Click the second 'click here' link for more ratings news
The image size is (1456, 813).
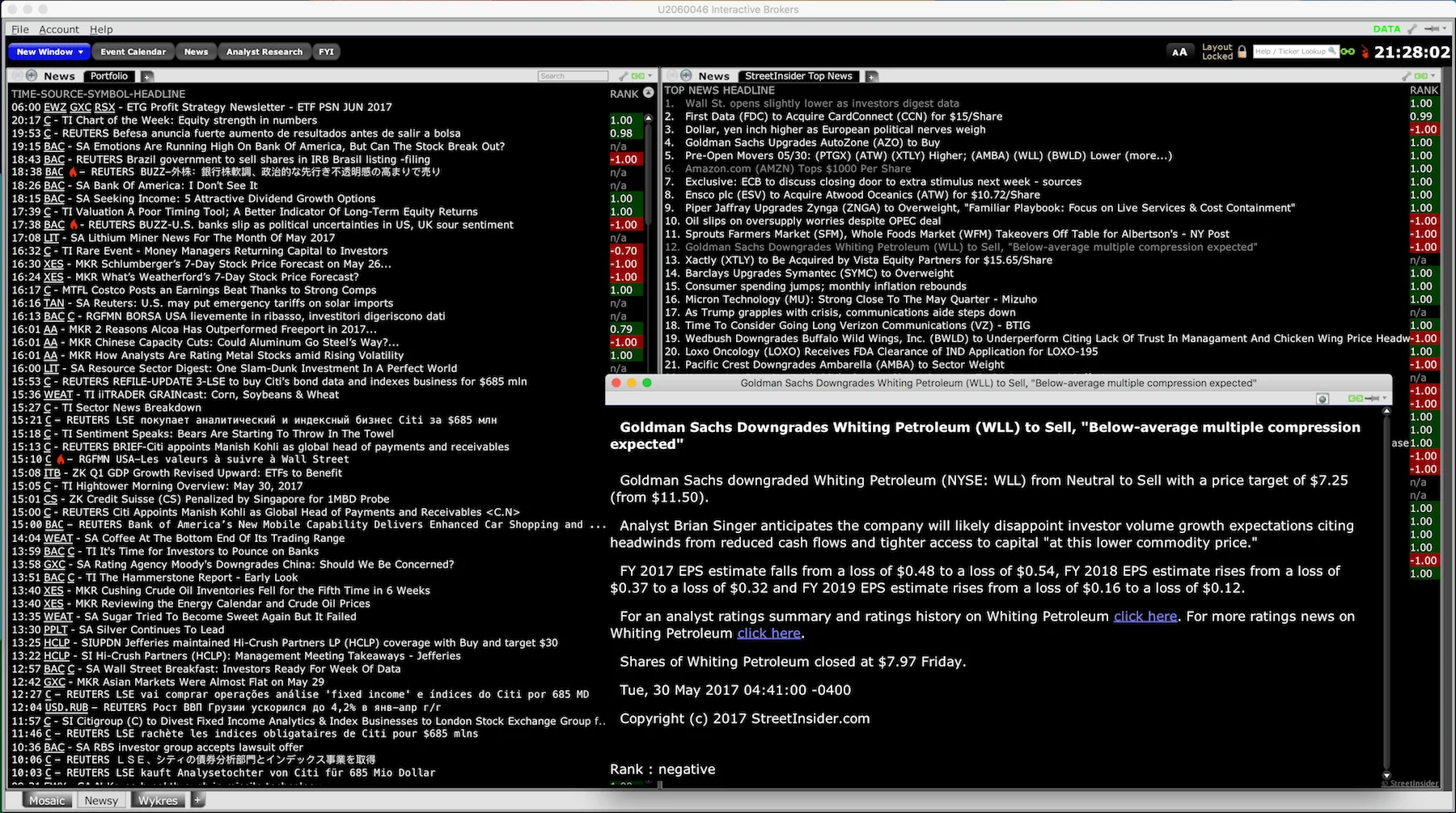point(768,633)
